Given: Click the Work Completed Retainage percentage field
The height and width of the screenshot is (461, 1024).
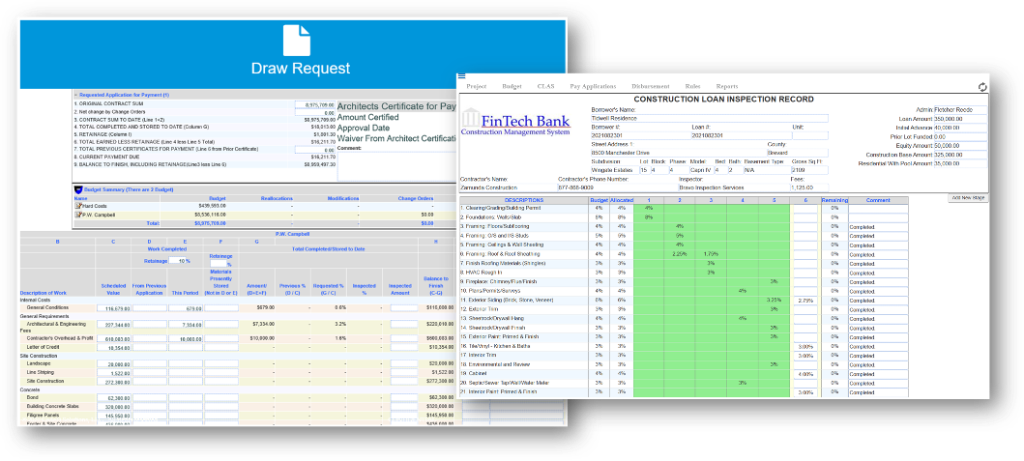Looking at the screenshot, I should [x=185, y=260].
